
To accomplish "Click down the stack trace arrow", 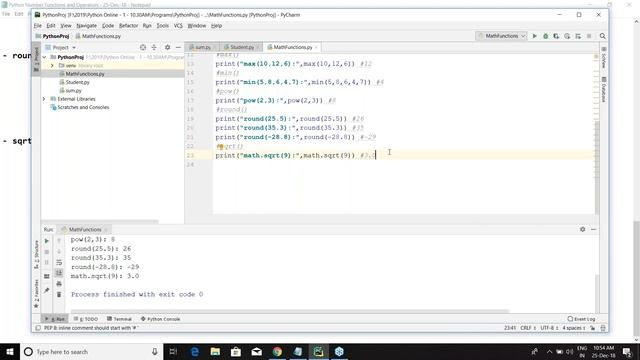I will point(59,252).
